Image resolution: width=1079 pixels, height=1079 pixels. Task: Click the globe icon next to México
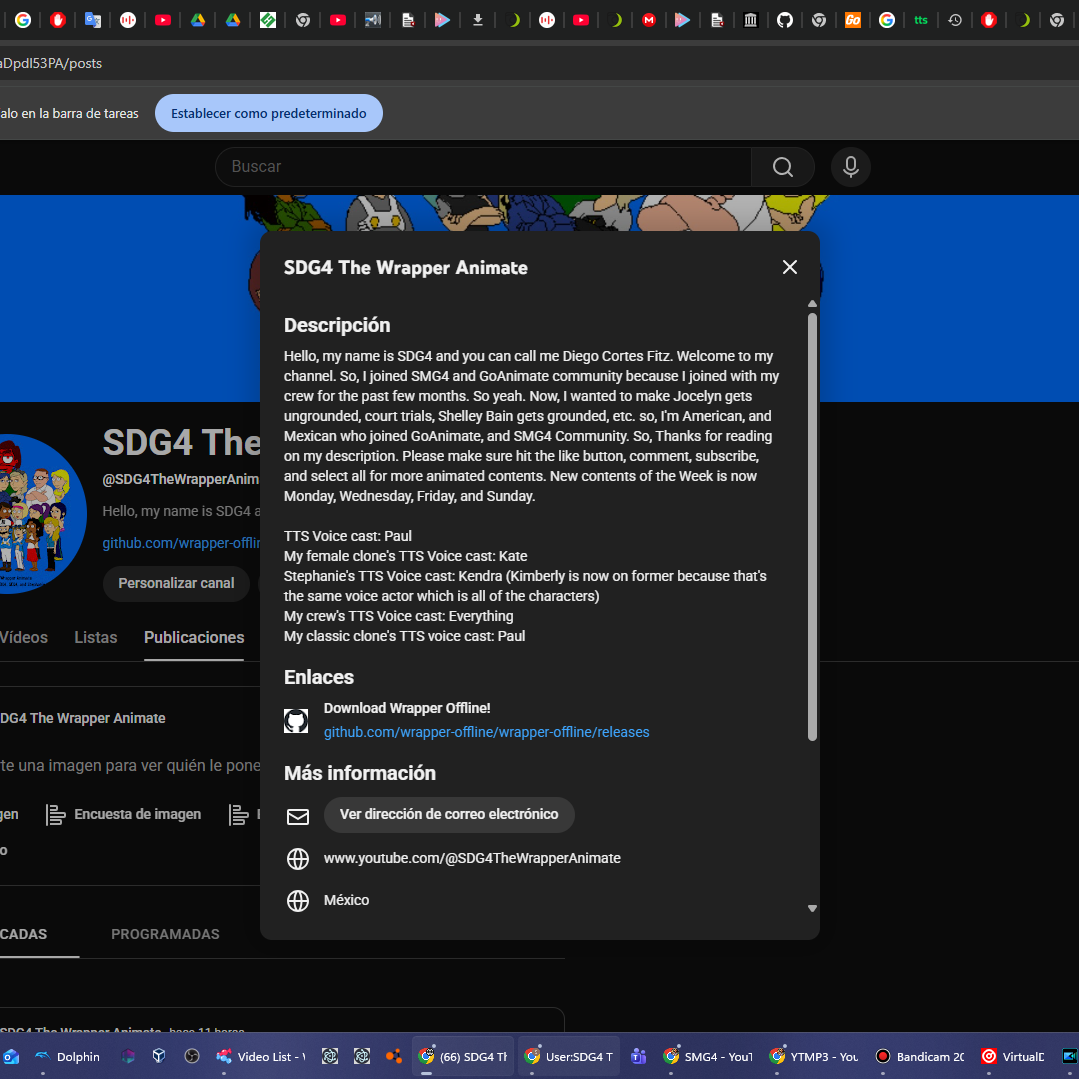[297, 900]
